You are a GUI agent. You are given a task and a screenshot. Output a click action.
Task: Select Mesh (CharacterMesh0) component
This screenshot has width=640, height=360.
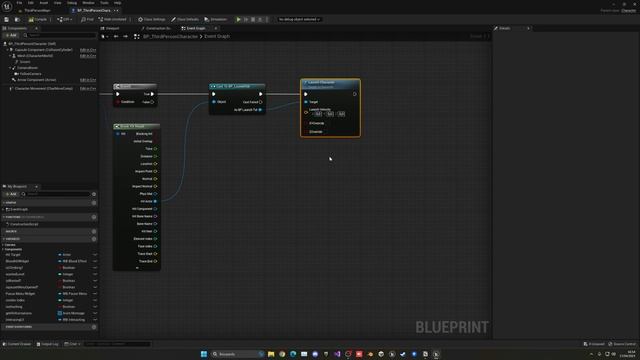[35, 56]
